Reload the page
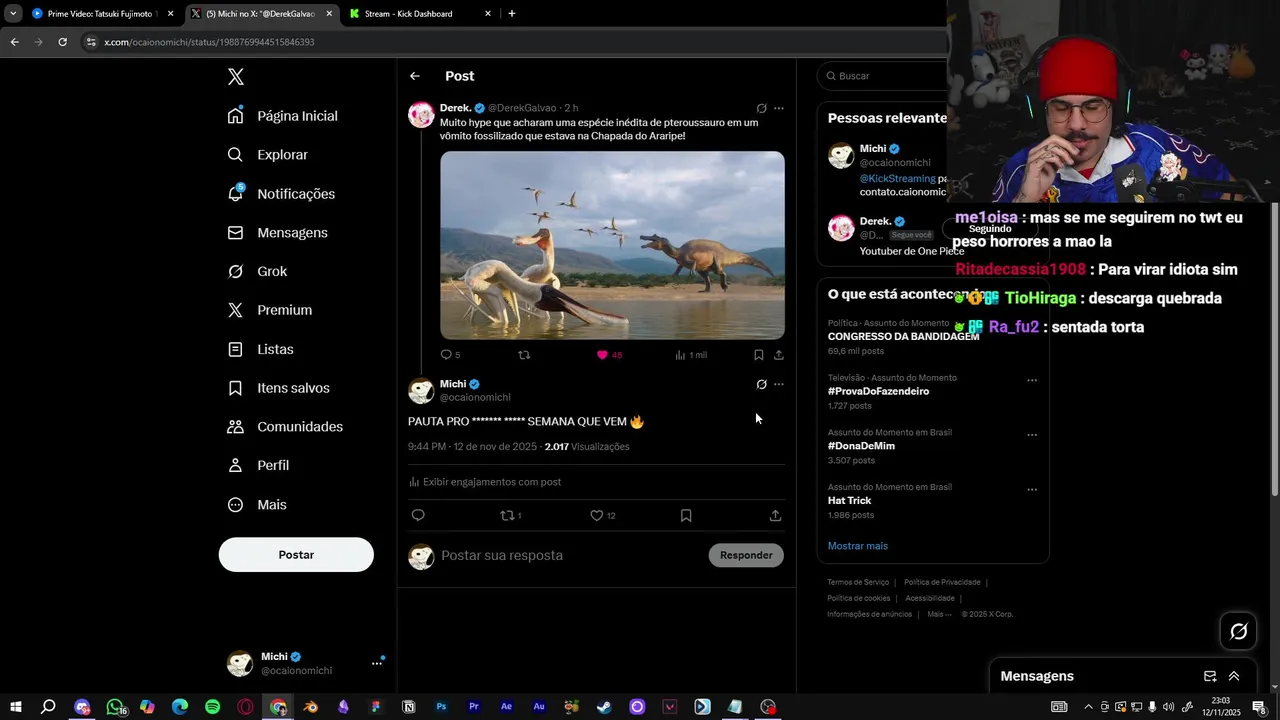 (62, 42)
